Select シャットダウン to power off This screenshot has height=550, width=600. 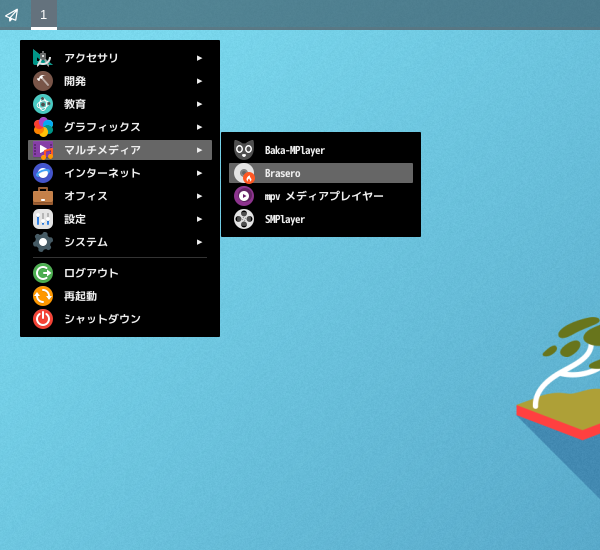pos(102,319)
